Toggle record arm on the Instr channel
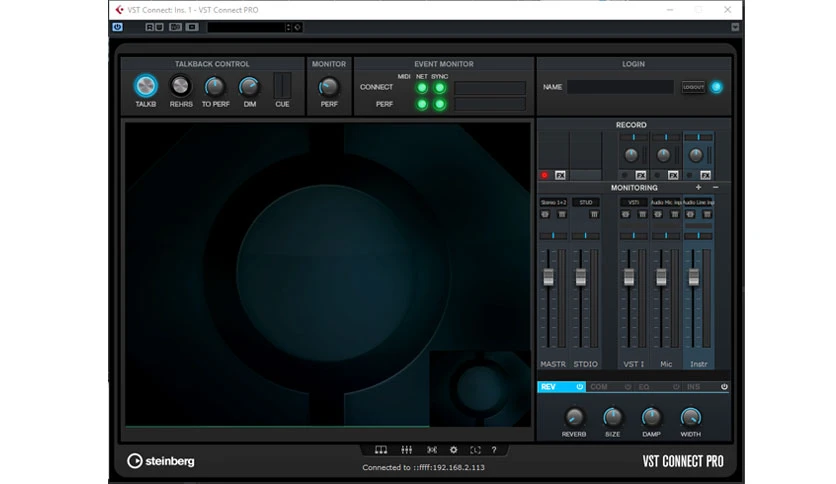 [689, 175]
